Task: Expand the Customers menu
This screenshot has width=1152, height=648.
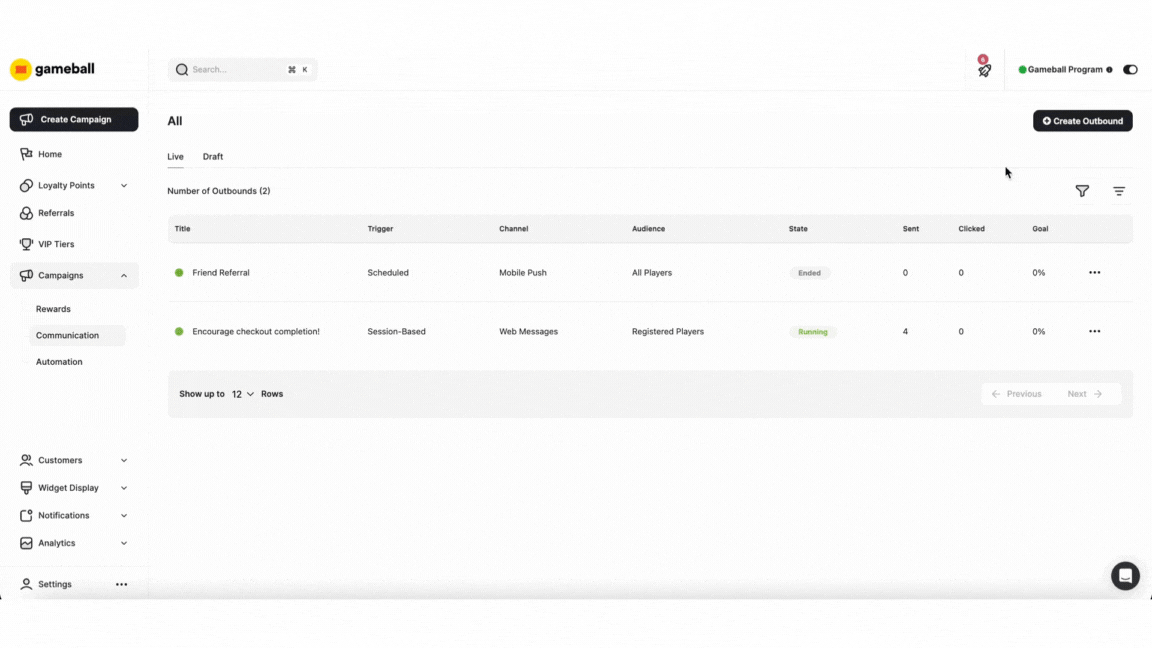Action: (124, 460)
